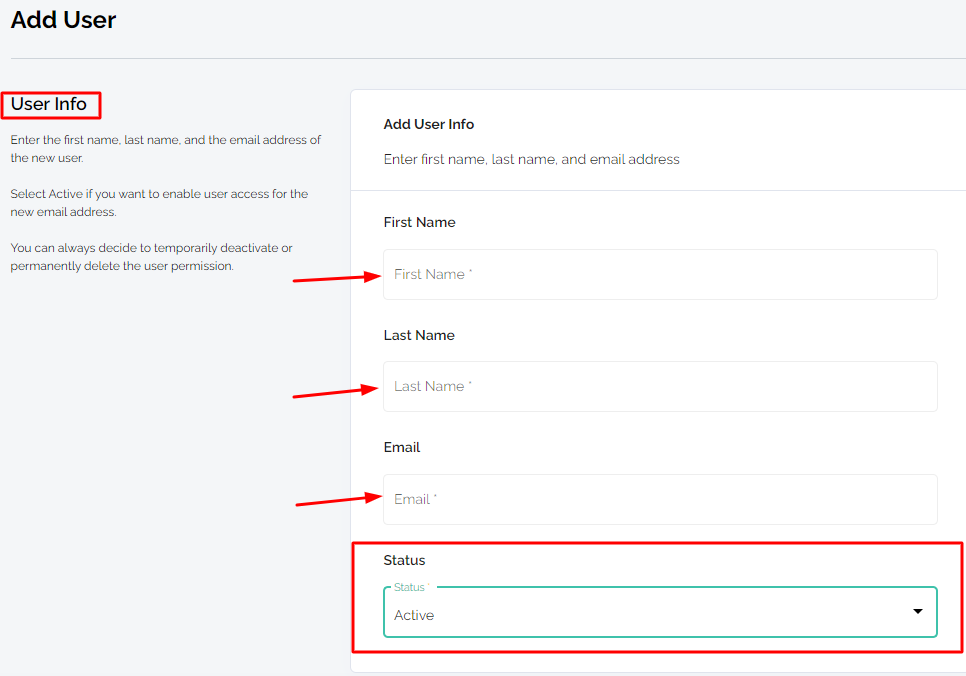Viewport: 966px width, 676px height.
Task: Click the Add User Info card title
Action: pos(428,124)
